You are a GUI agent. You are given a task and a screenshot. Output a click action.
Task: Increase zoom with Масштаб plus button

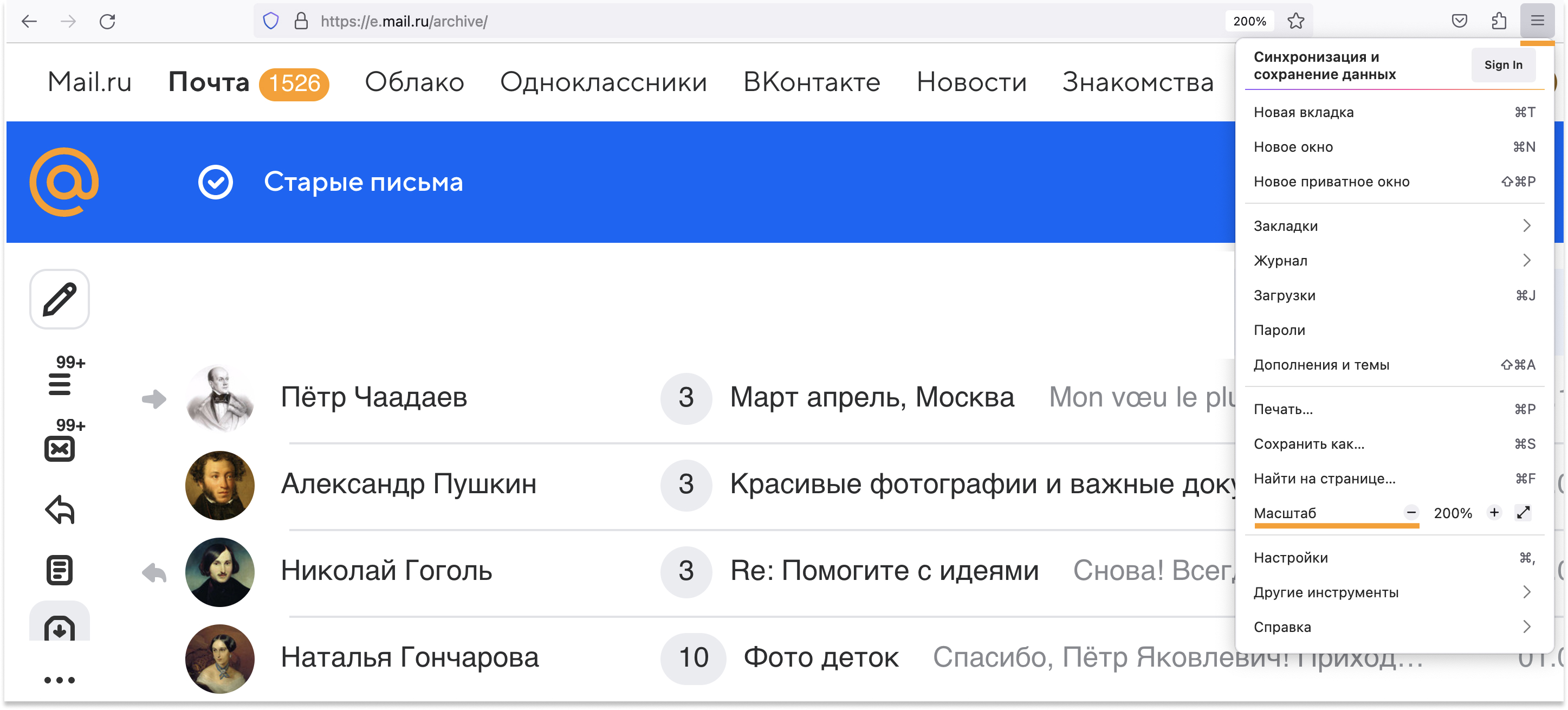point(1494,513)
